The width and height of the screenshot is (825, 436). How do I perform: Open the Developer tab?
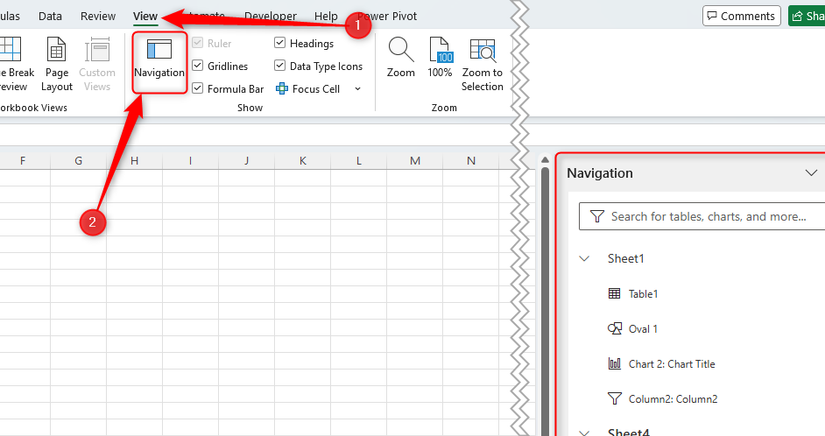(x=270, y=17)
